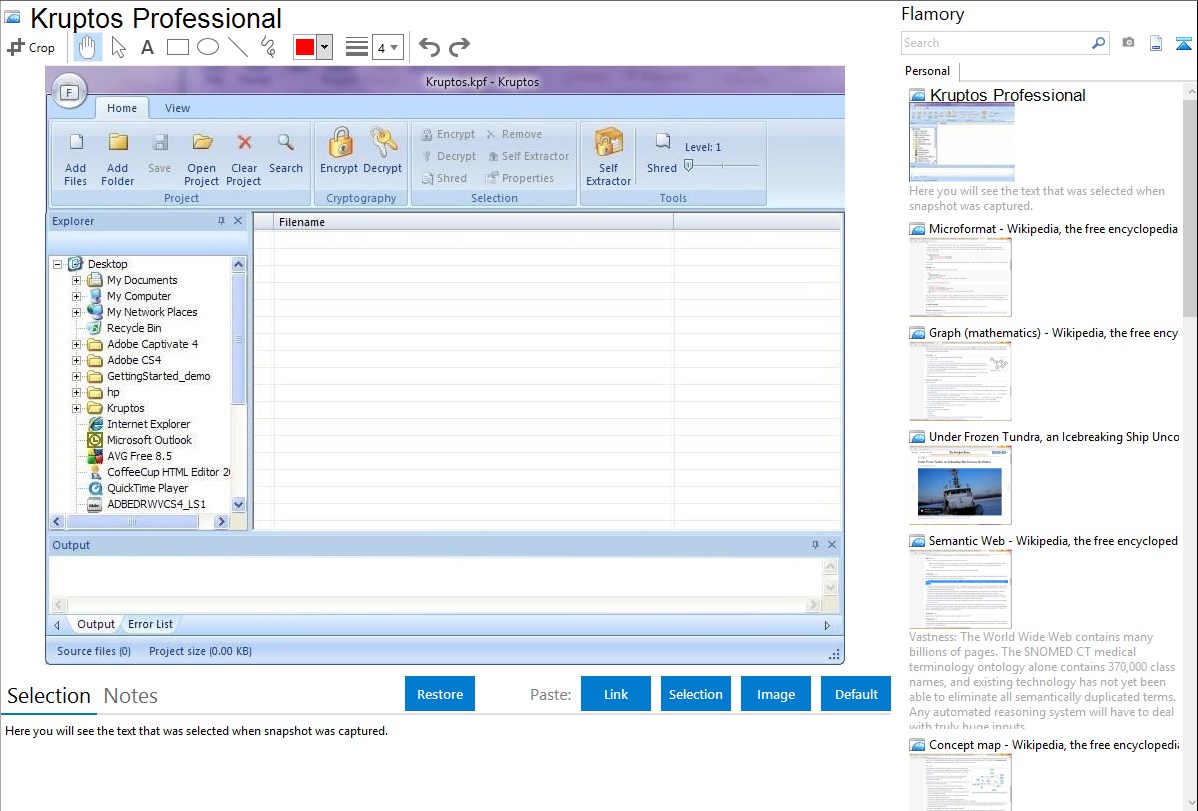Click the redo arrow
Screen dimensions: 1198x811
pos(459,47)
